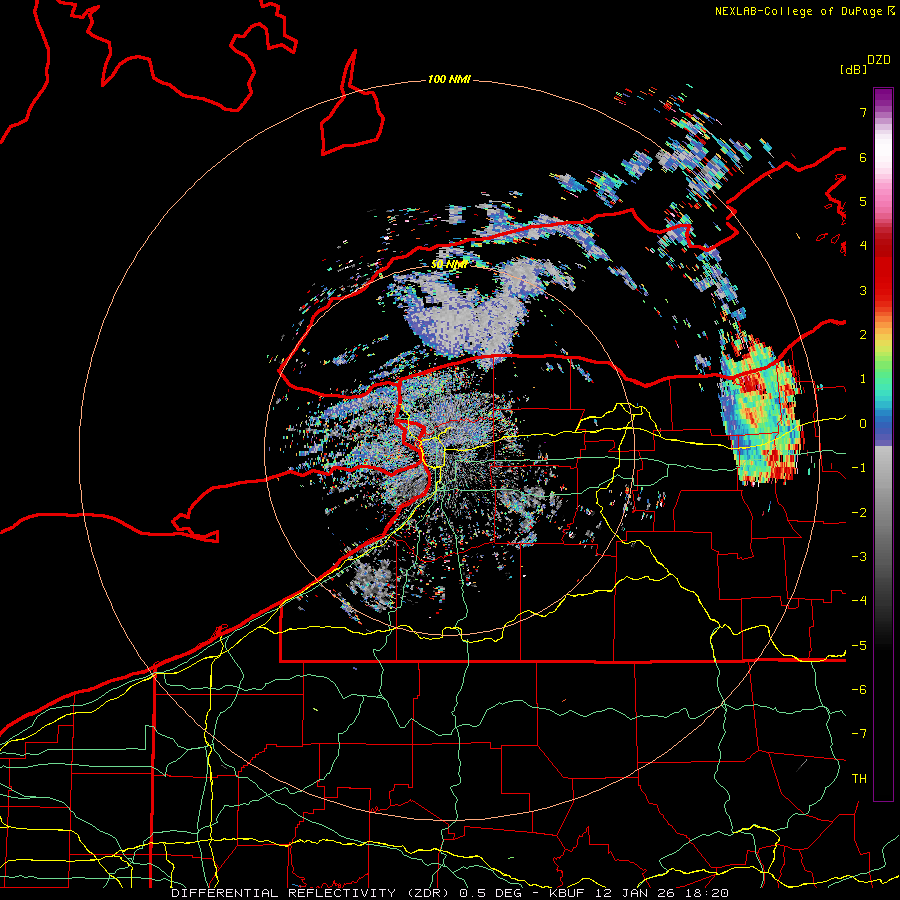Click the '0' tick on the scale

point(863,424)
